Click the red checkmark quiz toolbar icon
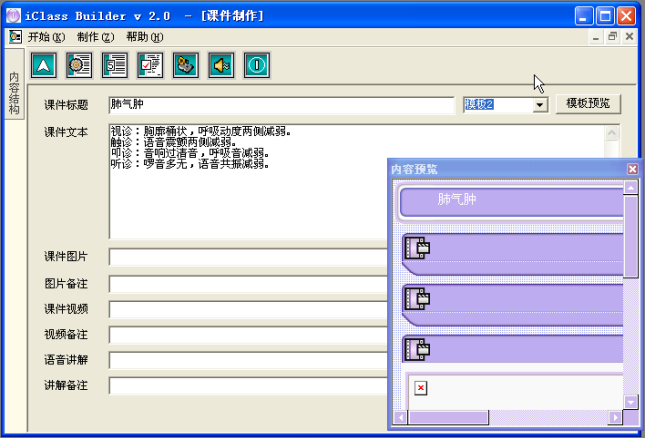The height and width of the screenshot is (439, 645). pyautogui.click(x=150, y=65)
